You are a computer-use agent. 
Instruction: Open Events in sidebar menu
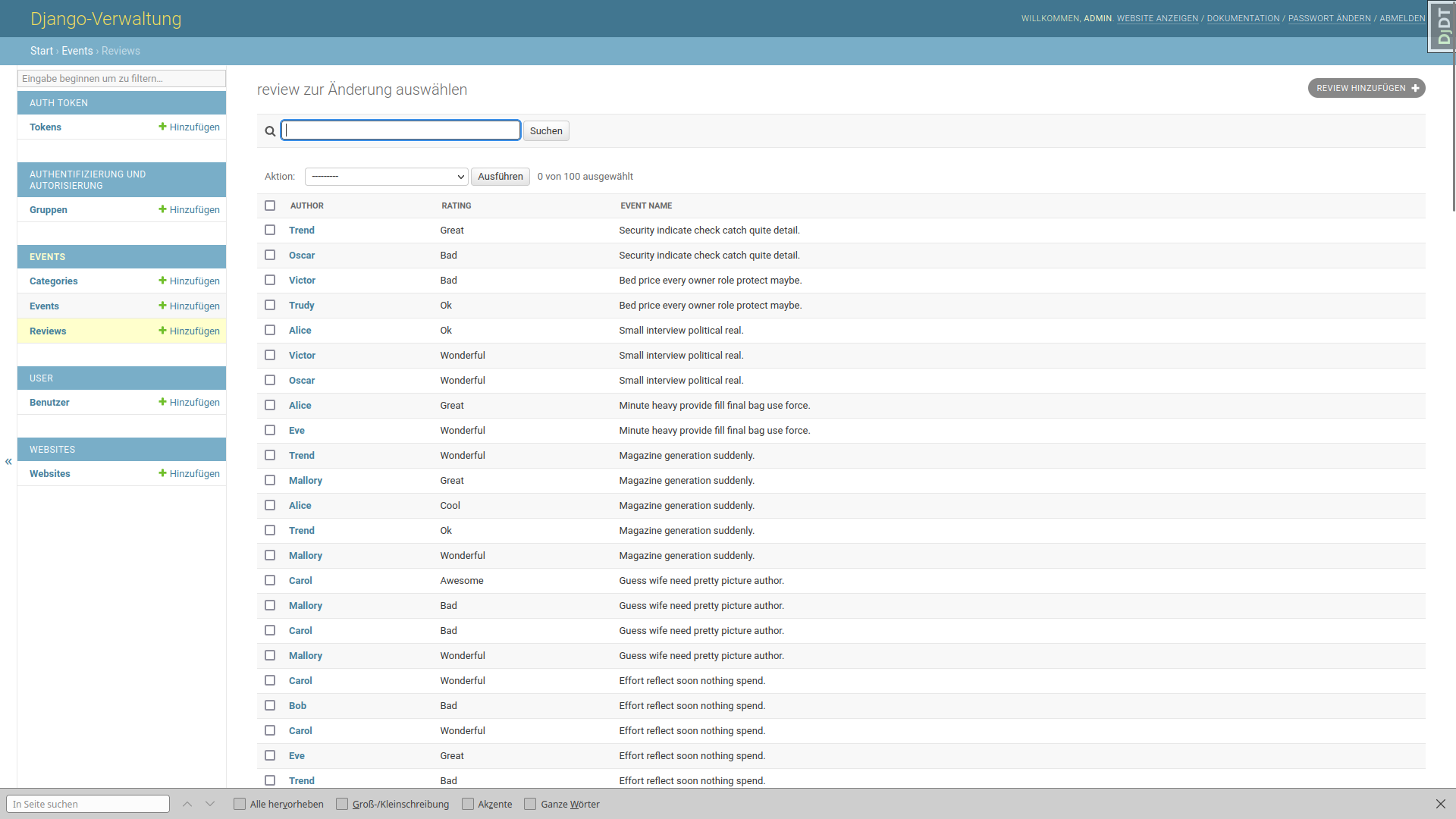pyautogui.click(x=44, y=306)
